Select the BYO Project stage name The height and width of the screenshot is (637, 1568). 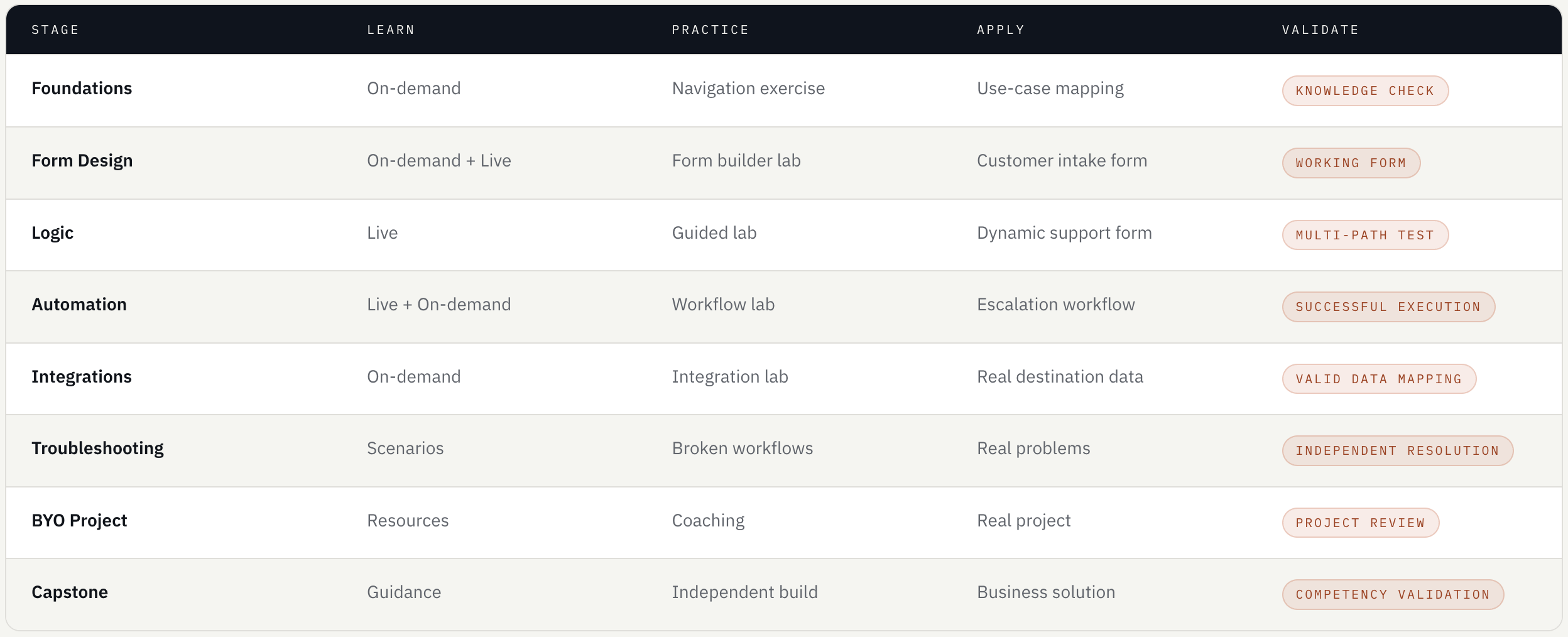79,521
